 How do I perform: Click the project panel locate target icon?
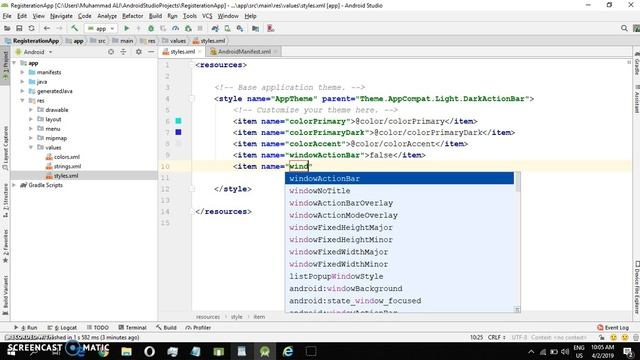111,52
